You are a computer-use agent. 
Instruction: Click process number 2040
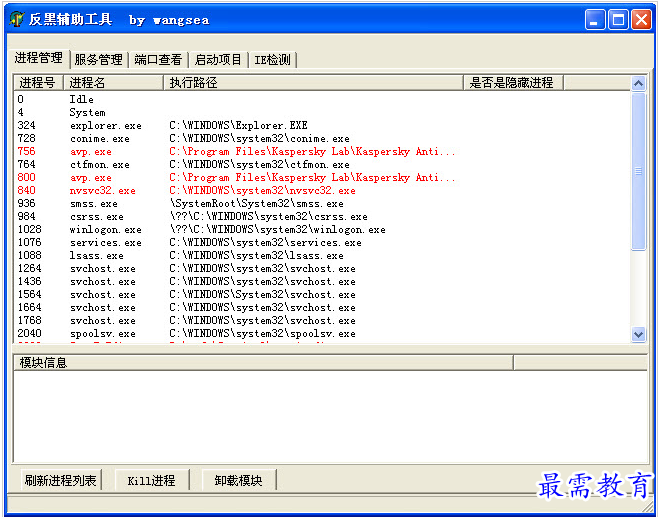click(29, 333)
